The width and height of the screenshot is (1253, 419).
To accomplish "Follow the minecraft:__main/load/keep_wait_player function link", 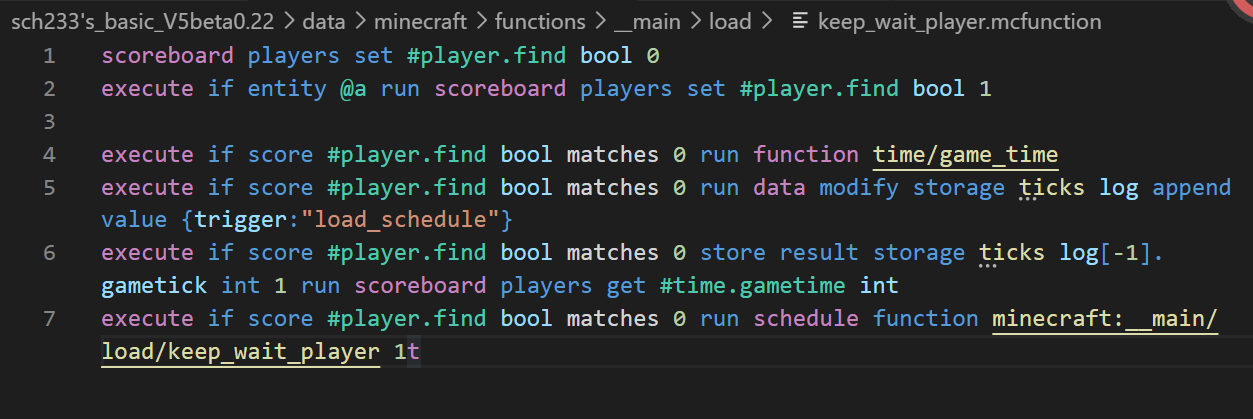I will click(1104, 319).
